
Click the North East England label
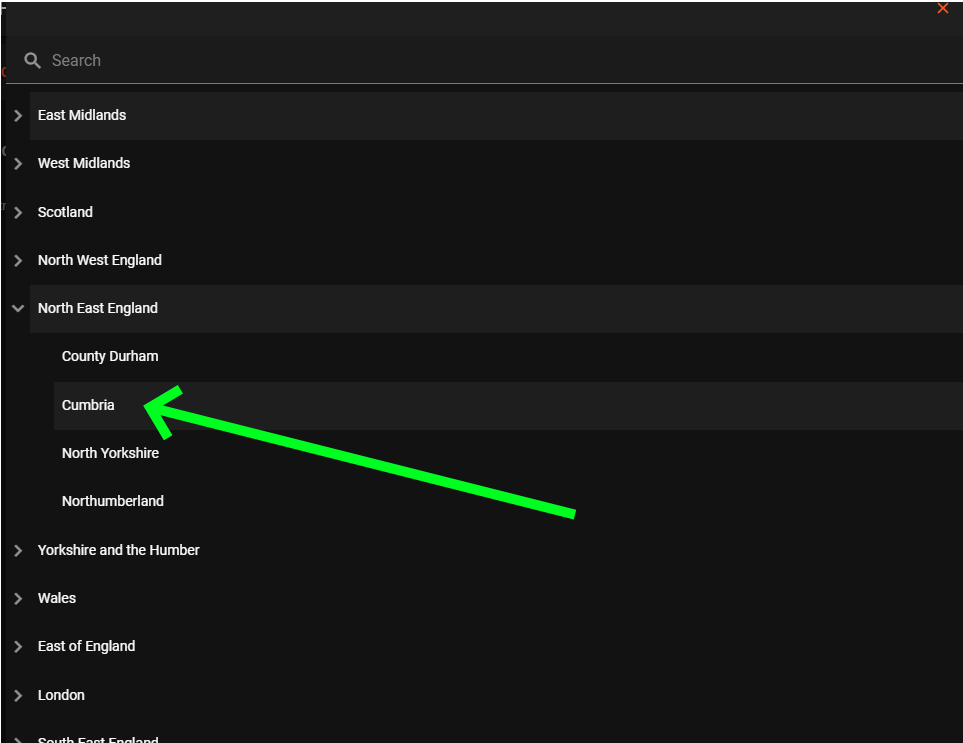click(98, 308)
